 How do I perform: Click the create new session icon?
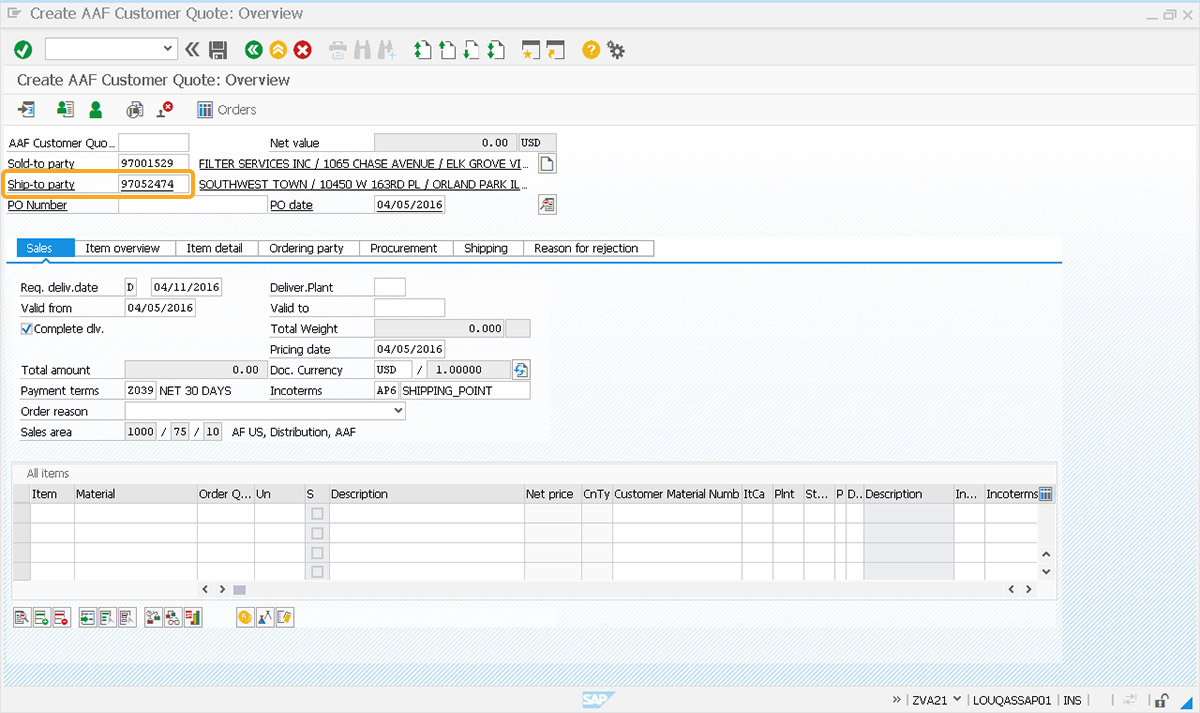531,49
